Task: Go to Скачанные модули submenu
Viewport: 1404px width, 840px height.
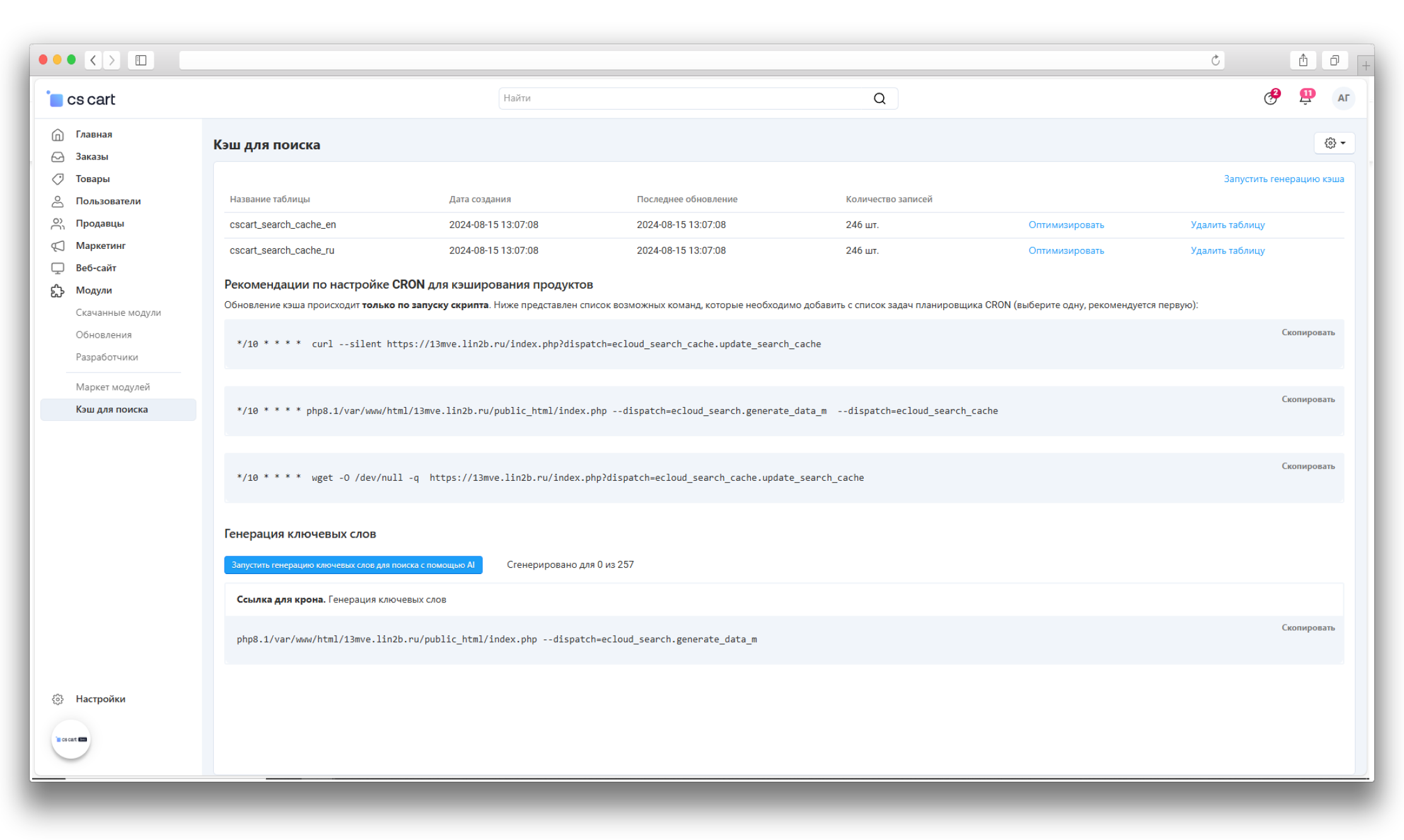Action: pos(119,313)
